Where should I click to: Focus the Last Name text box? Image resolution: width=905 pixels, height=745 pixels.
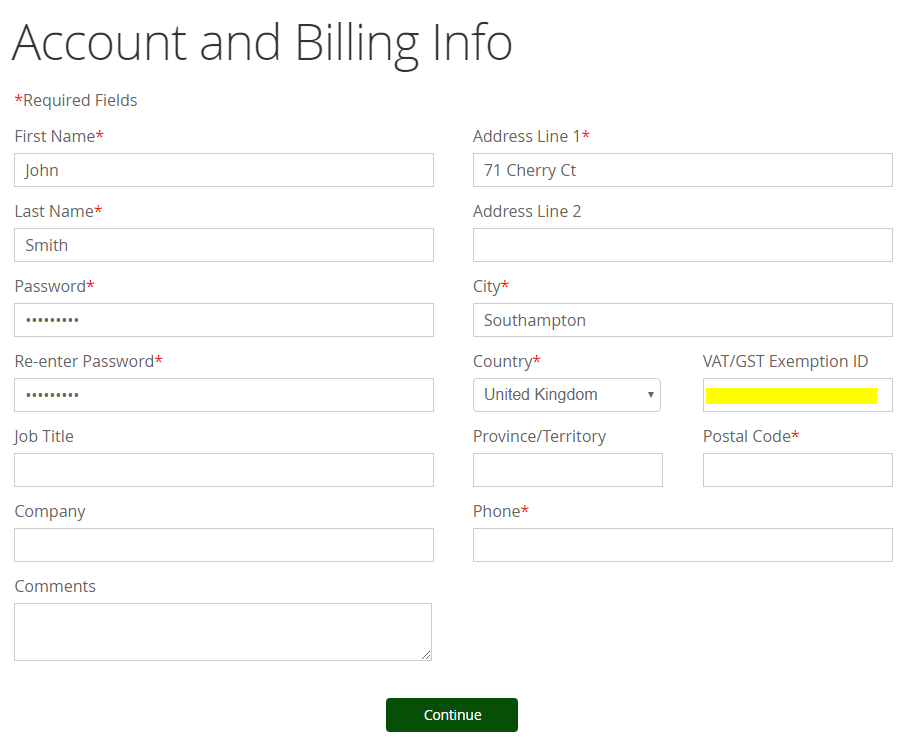point(223,245)
